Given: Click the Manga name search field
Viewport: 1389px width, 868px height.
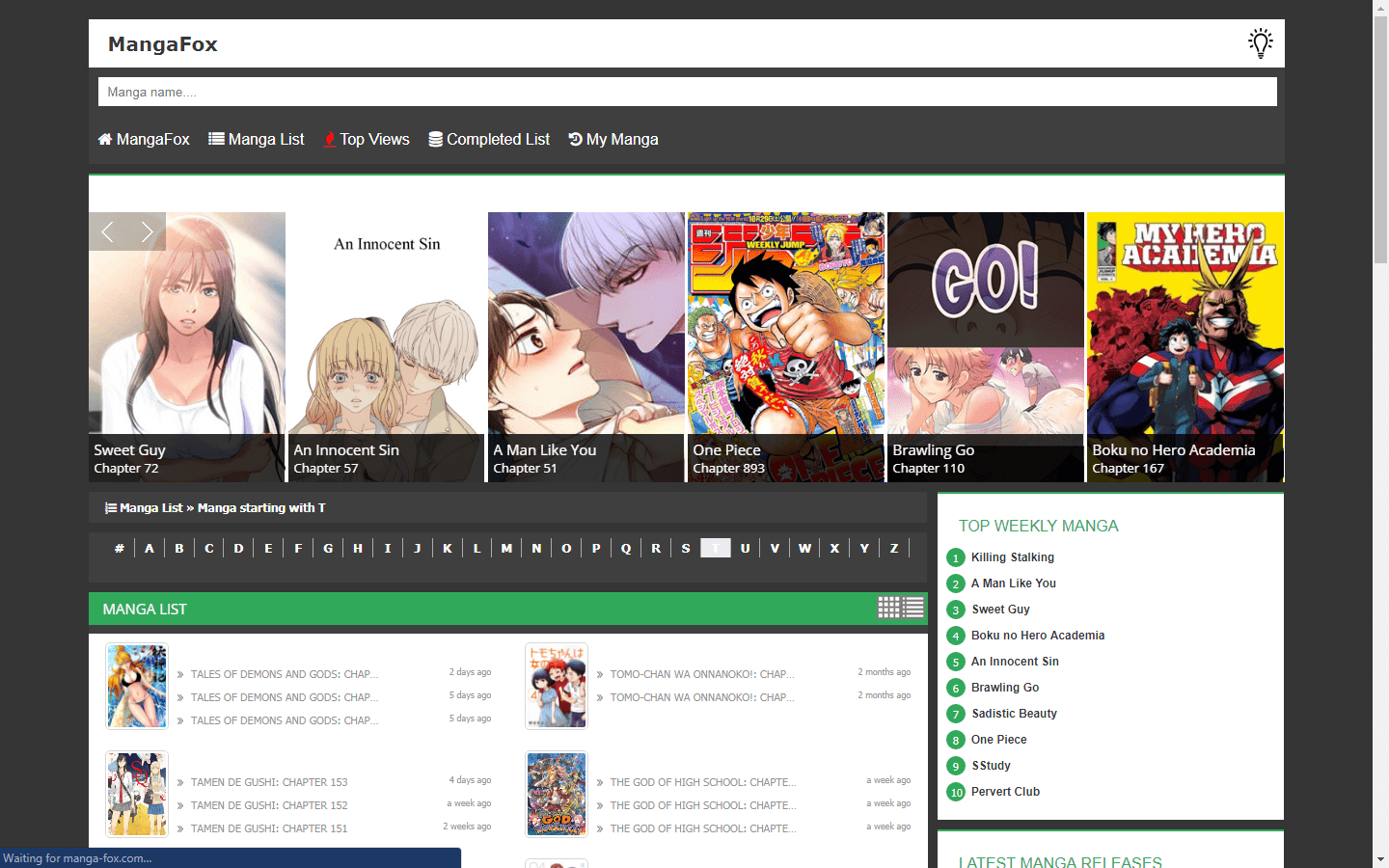Looking at the screenshot, I should point(687,91).
